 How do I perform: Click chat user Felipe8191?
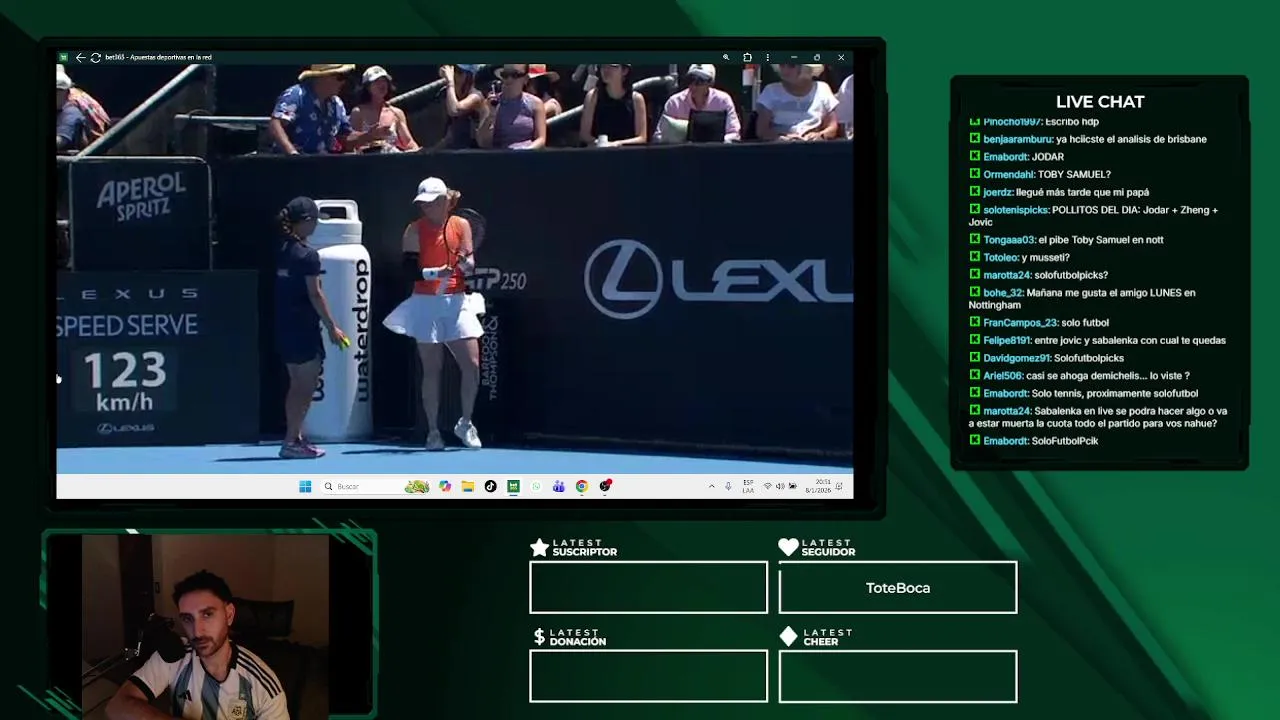1007,340
